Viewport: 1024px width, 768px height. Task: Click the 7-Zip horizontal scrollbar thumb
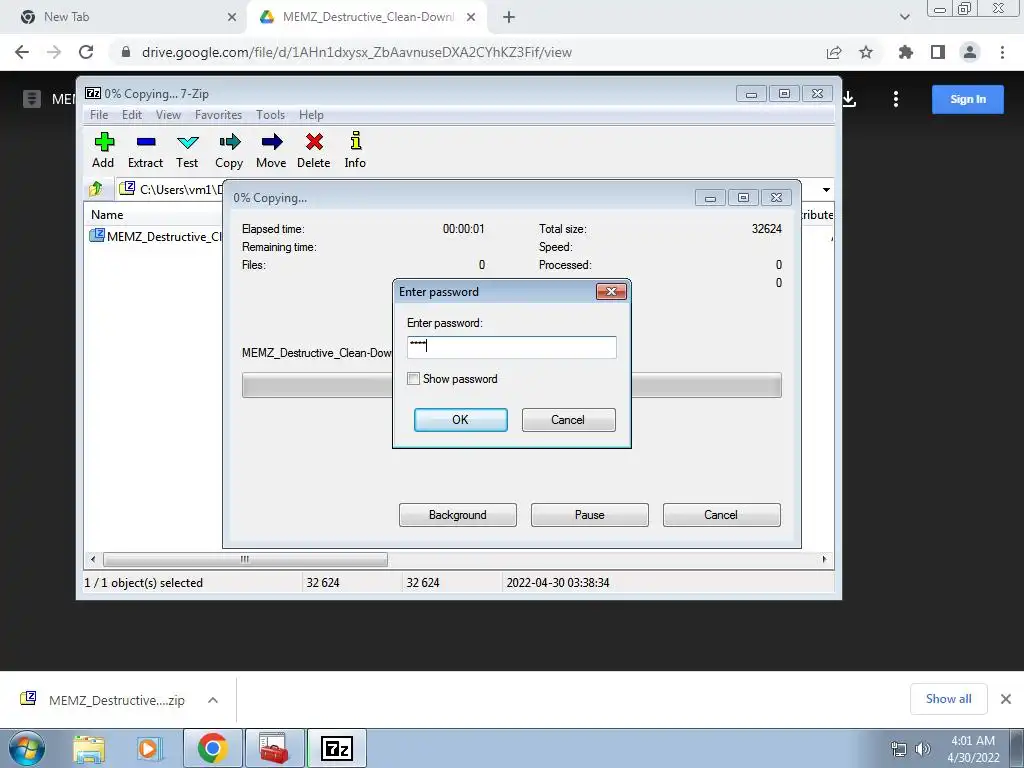point(245,560)
